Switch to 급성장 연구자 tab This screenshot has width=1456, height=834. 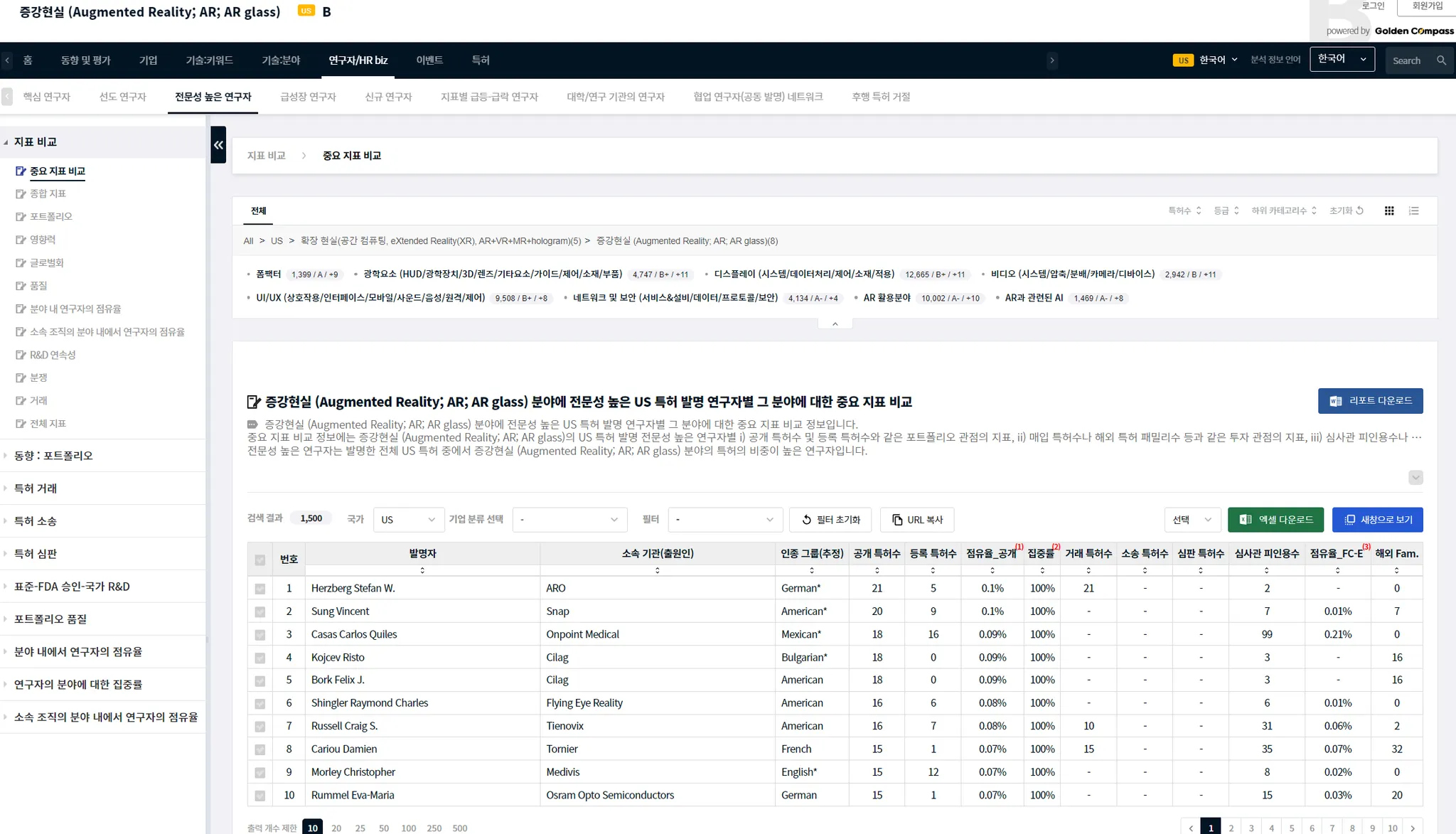coord(308,97)
